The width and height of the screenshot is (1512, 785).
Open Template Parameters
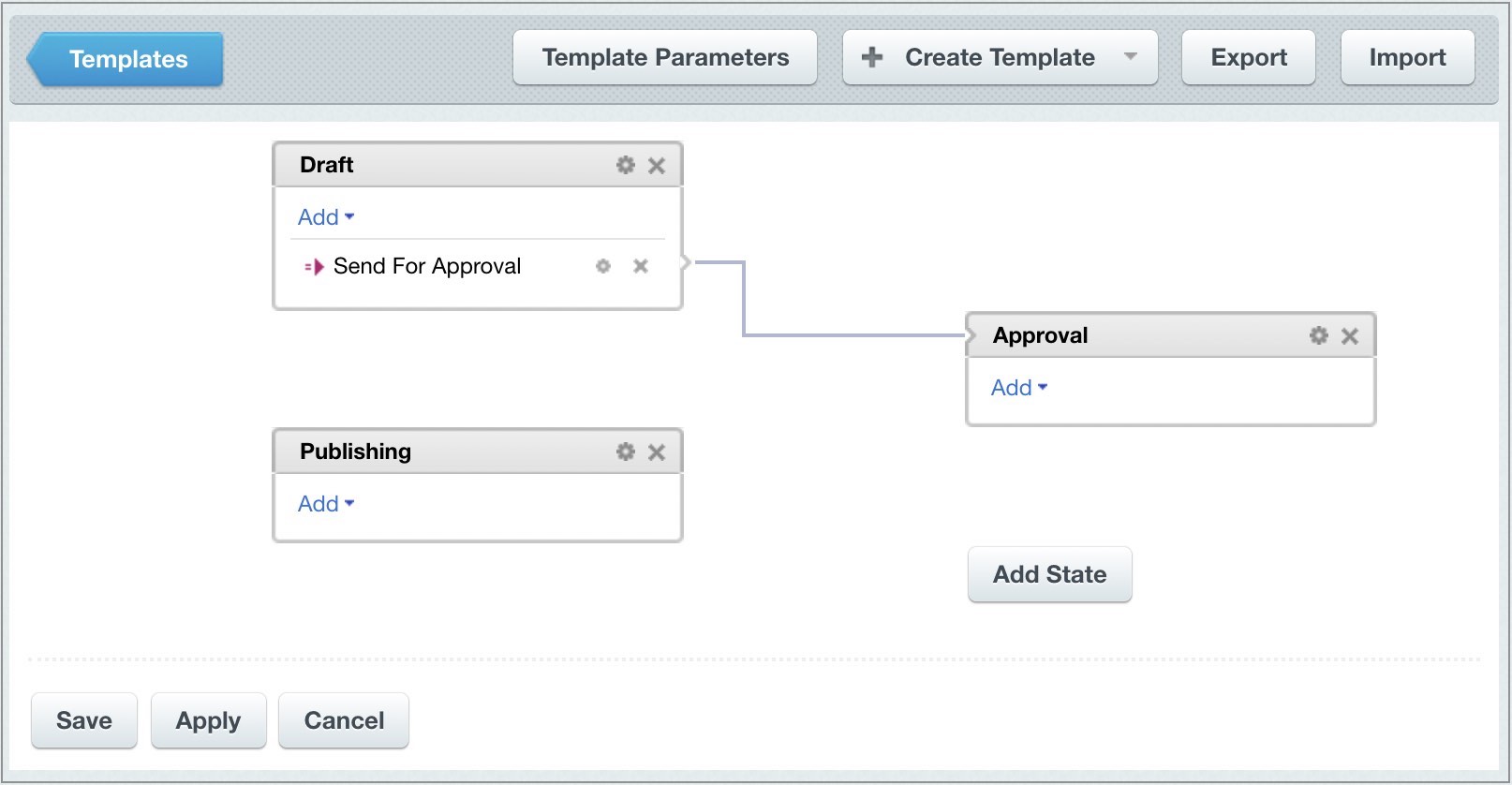coord(665,57)
